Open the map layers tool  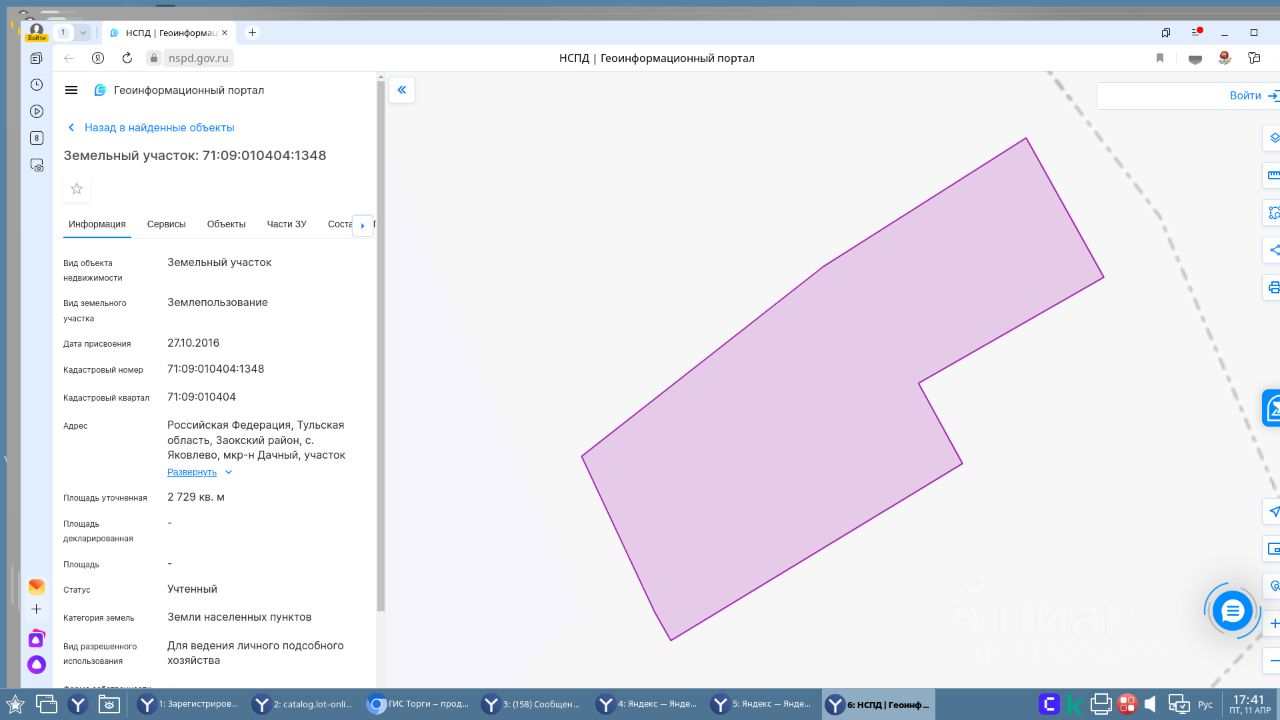point(1274,137)
